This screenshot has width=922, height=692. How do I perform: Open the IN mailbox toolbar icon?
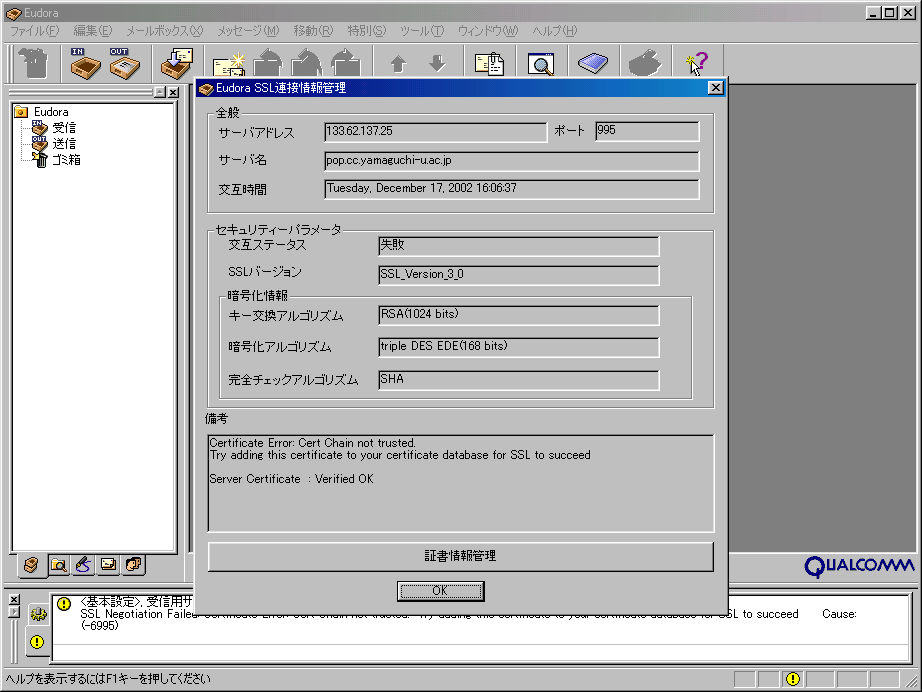pyautogui.click(x=85, y=63)
